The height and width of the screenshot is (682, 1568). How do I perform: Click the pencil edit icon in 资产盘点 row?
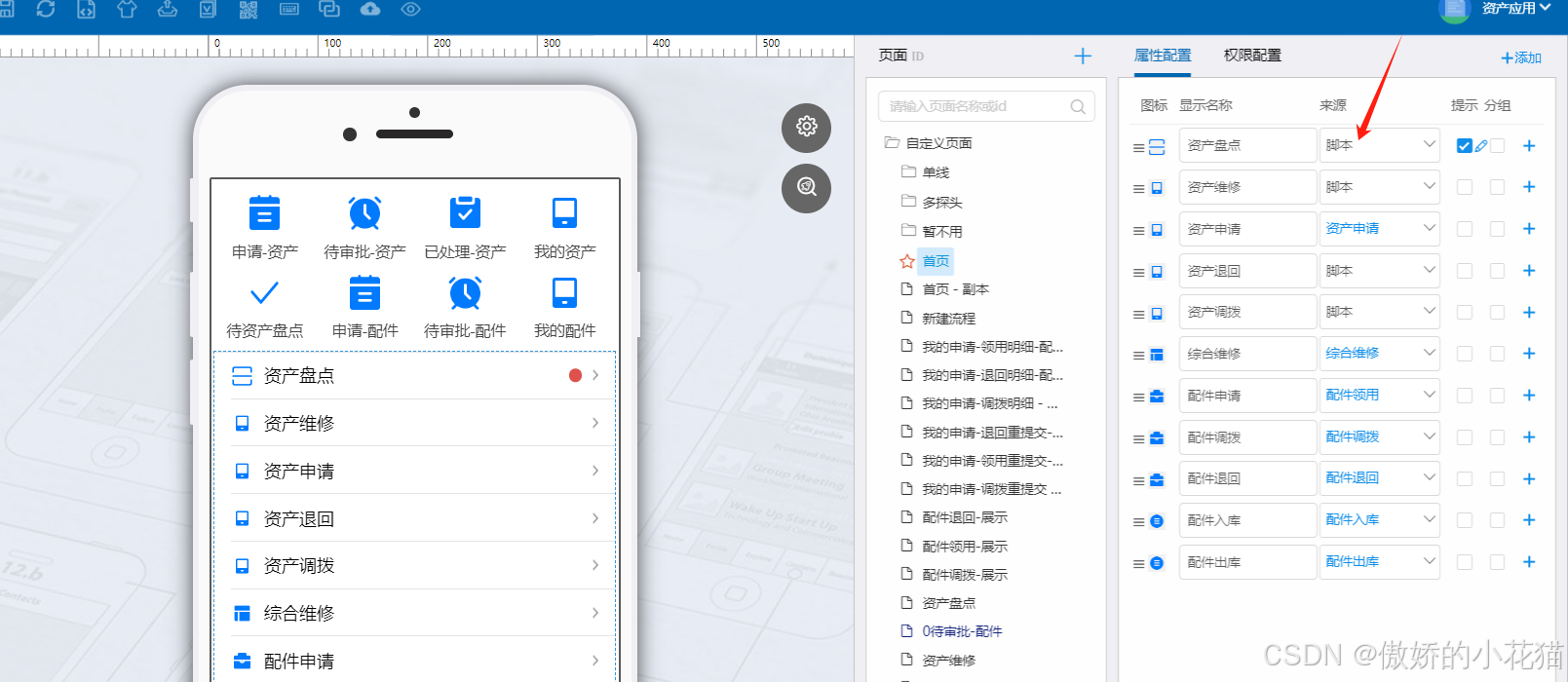point(1481,146)
